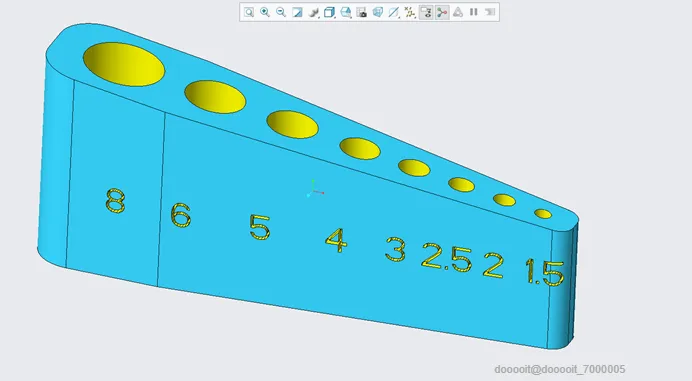Select the engraved number 8 on model

[x=116, y=201]
